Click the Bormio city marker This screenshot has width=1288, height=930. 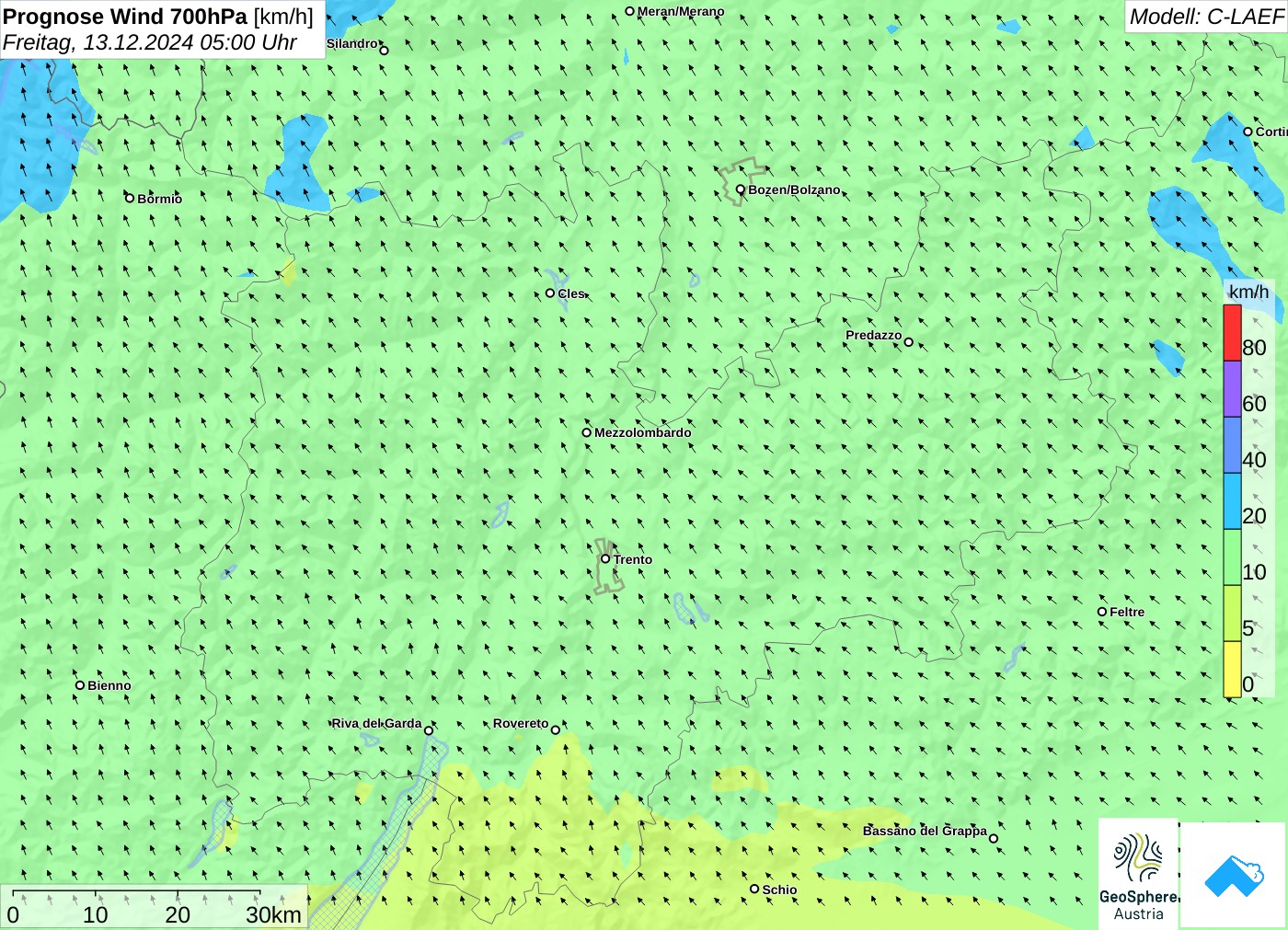(x=130, y=198)
